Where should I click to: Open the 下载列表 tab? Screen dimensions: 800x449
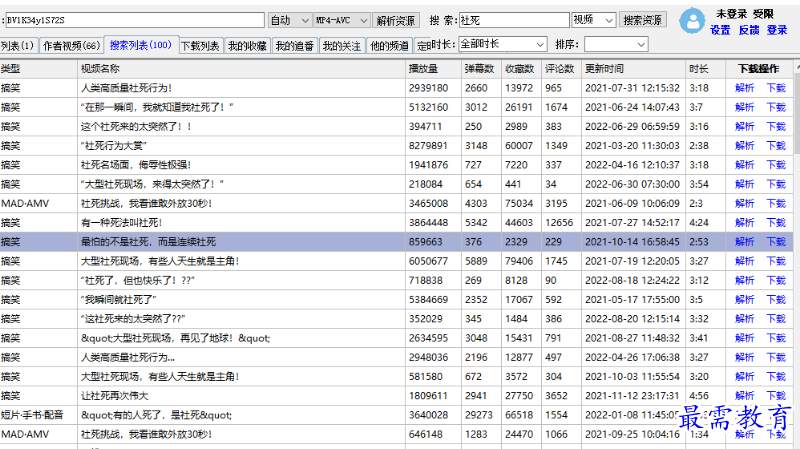(200, 46)
